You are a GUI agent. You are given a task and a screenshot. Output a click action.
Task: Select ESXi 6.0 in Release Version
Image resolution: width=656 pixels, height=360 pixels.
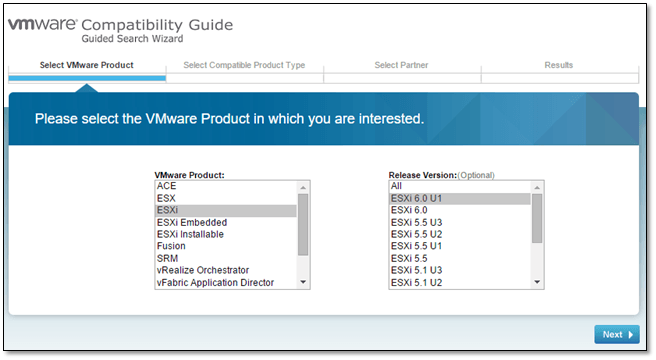click(460, 210)
